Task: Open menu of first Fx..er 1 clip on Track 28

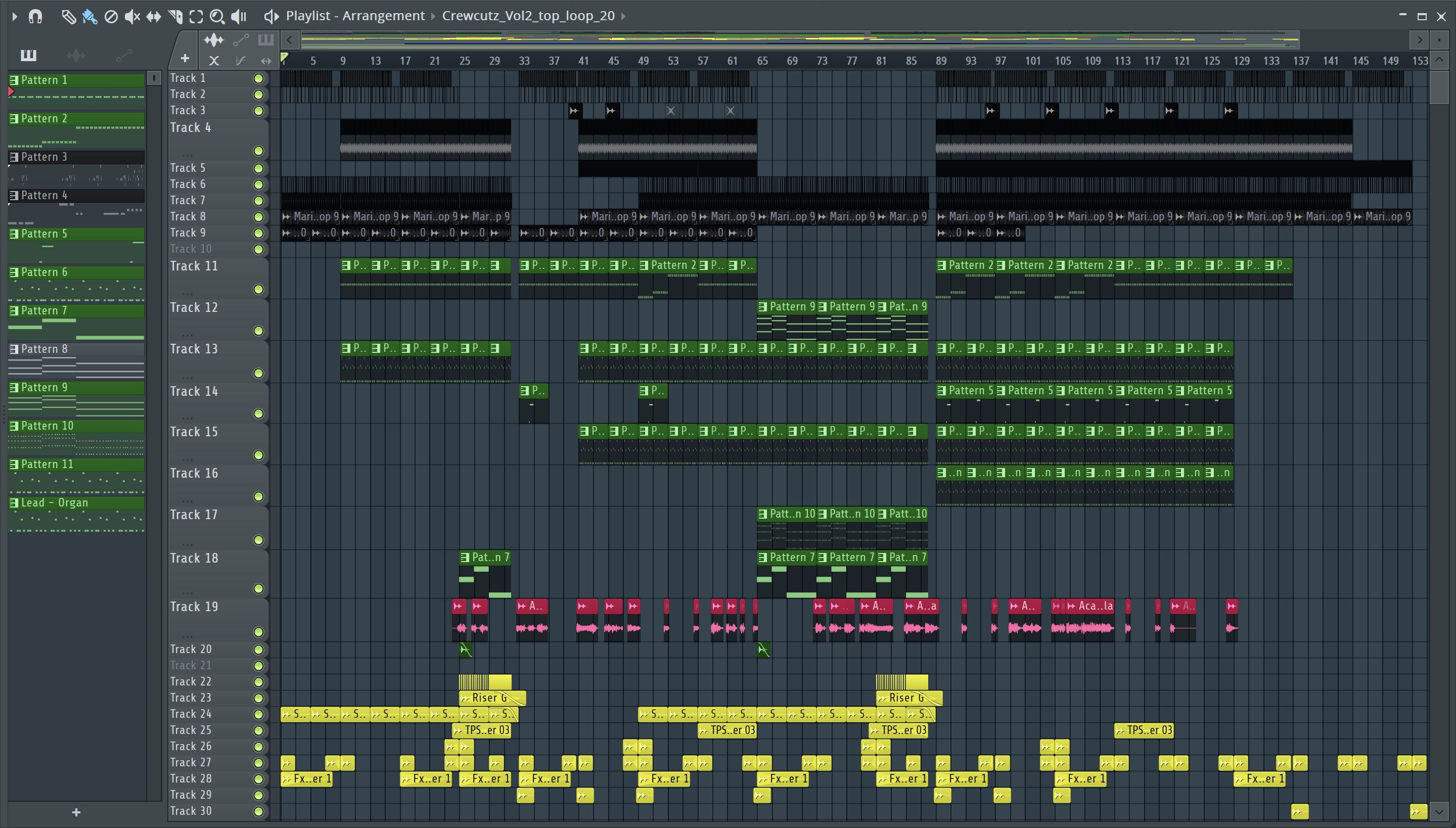Action: pos(287,779)
